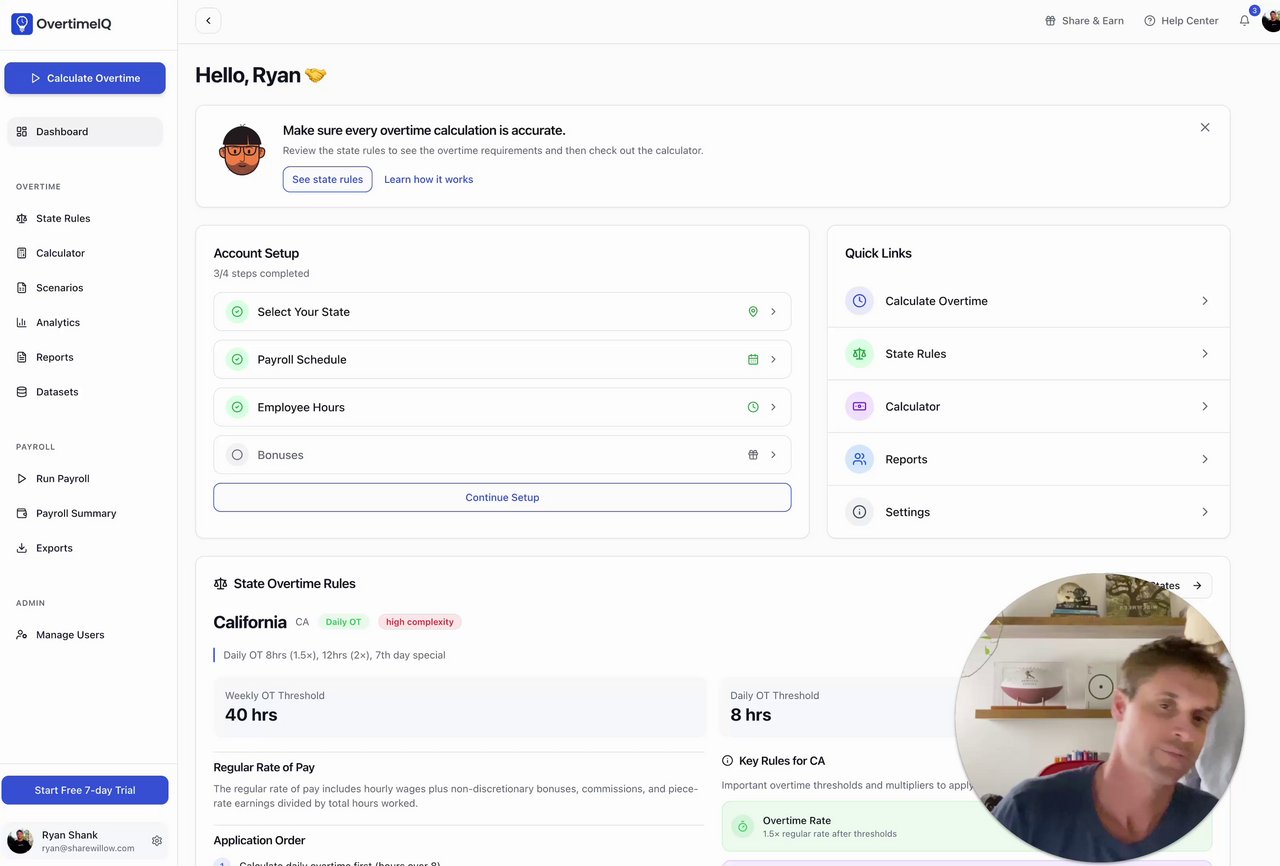Click the Weekly OT Threshold 40 hrs card
Viewport: 1280px width, 866px height.
(x=459, y=706)
